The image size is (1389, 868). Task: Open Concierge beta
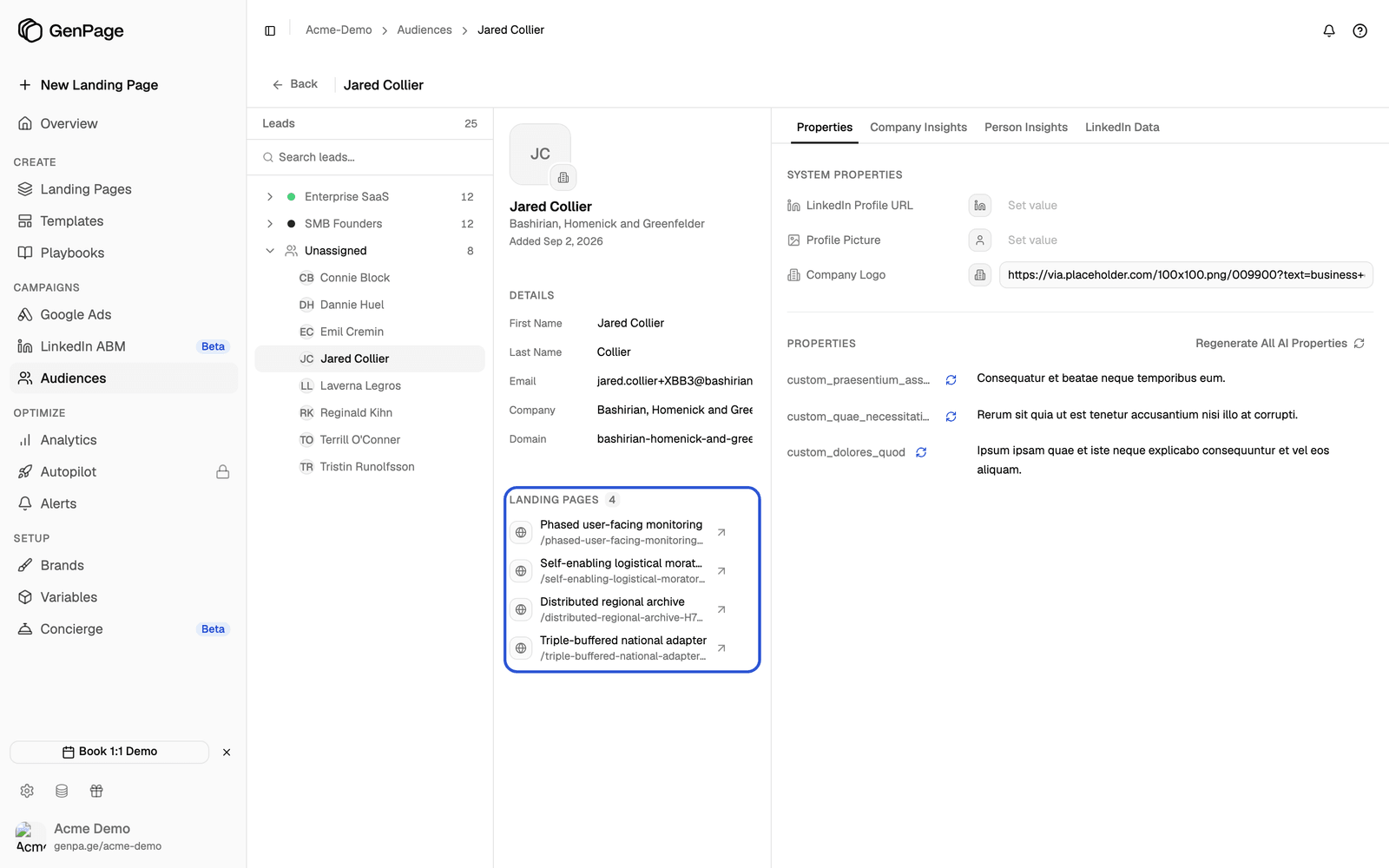(x=123, y=629)
